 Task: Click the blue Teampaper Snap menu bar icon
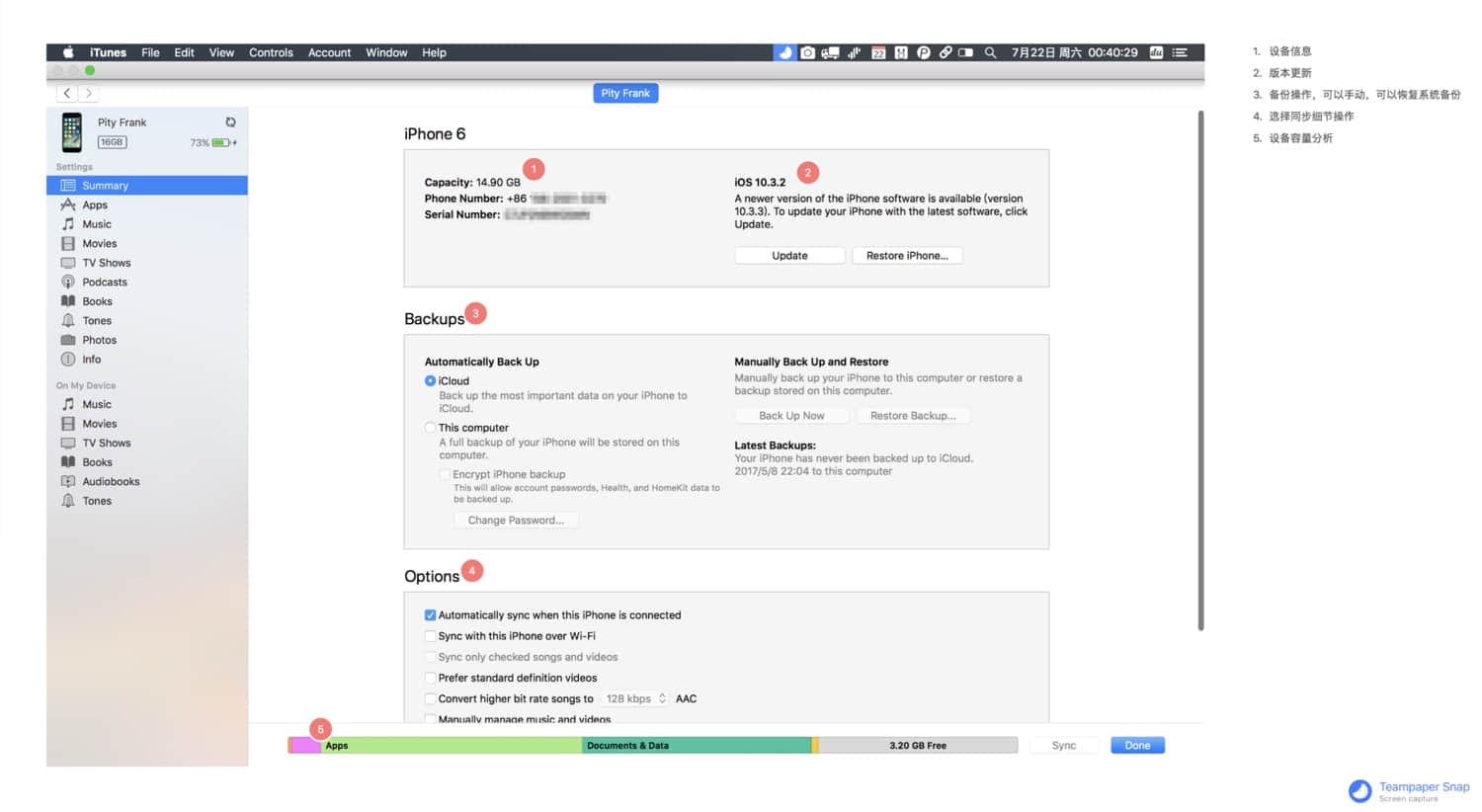(785, 52)
